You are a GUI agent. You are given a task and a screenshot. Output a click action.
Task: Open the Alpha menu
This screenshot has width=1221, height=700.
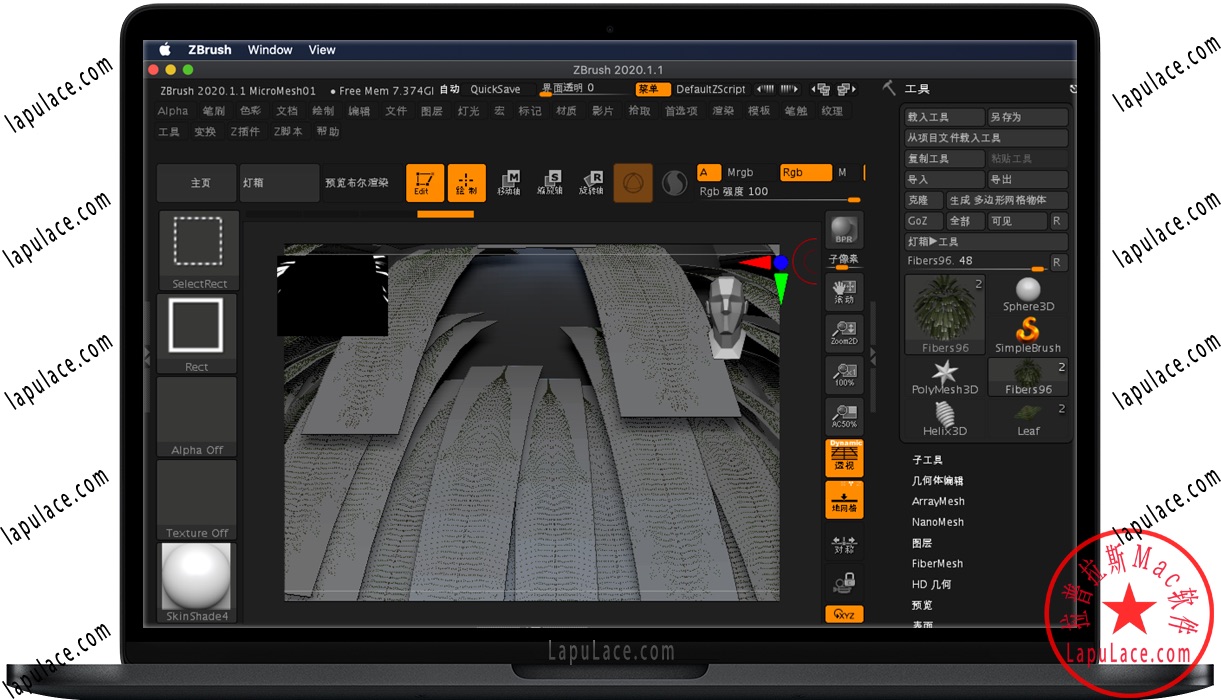(173, 111)
